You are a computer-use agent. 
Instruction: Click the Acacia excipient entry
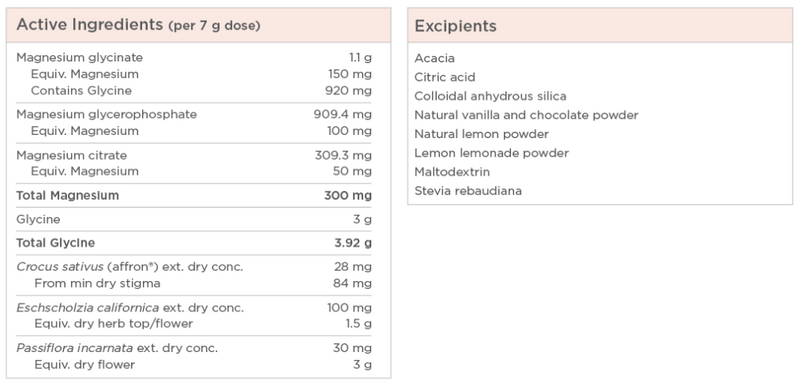click(434, 58)
